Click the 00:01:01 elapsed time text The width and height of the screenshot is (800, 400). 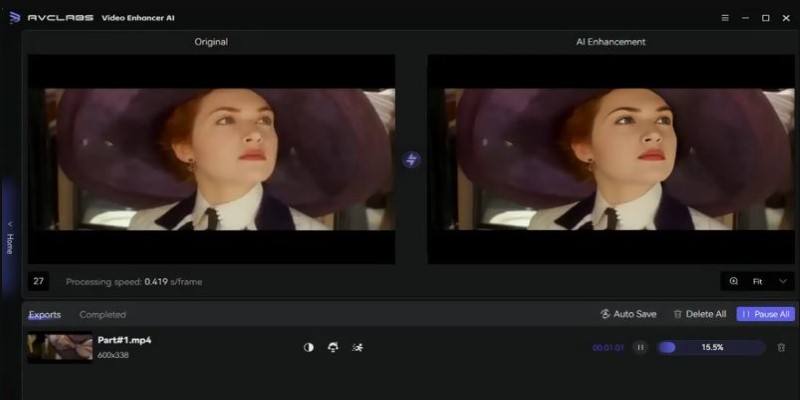(608, 348)
